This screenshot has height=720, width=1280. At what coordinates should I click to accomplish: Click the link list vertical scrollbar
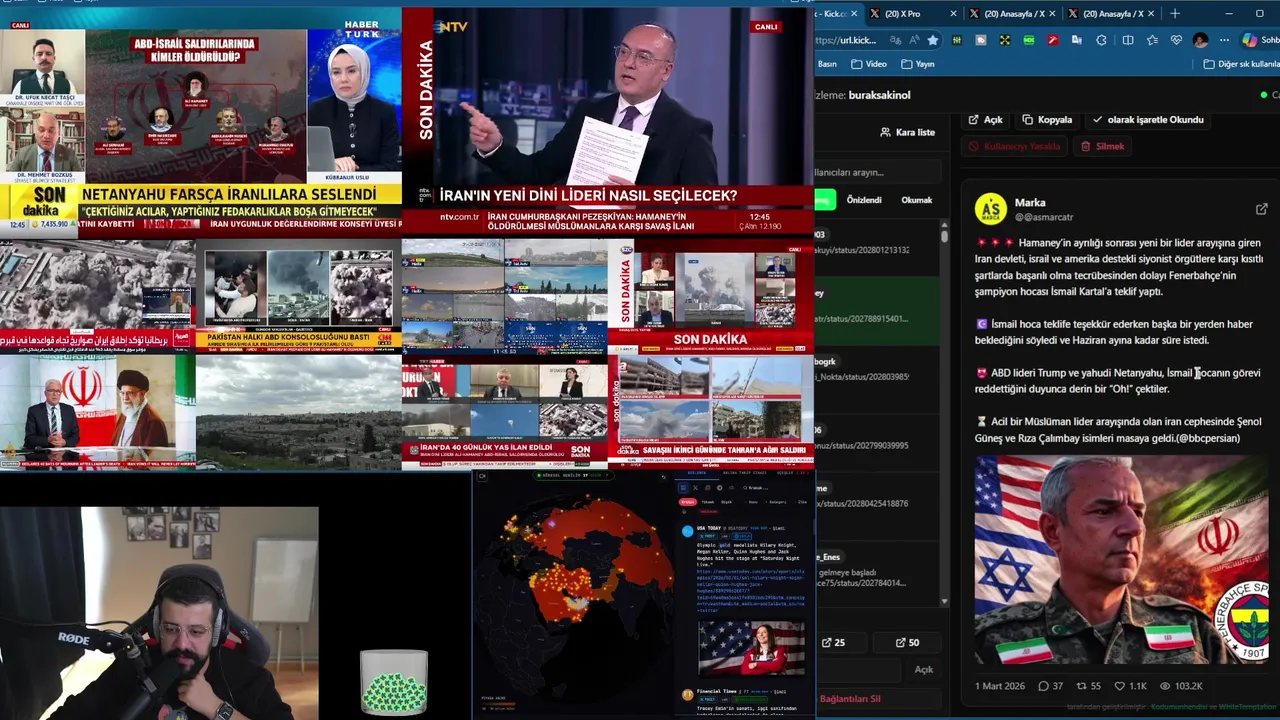click(x=944, y=415)
